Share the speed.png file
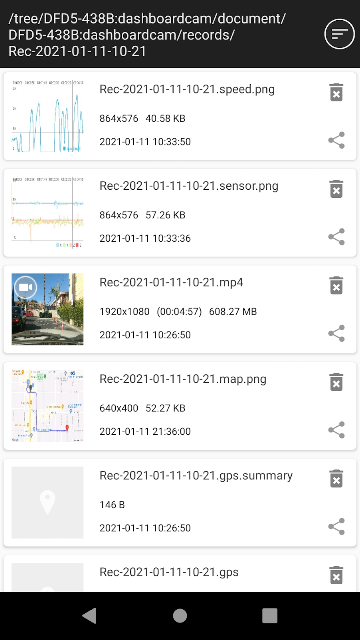This screenshot has width=360, height=640. 336,140
